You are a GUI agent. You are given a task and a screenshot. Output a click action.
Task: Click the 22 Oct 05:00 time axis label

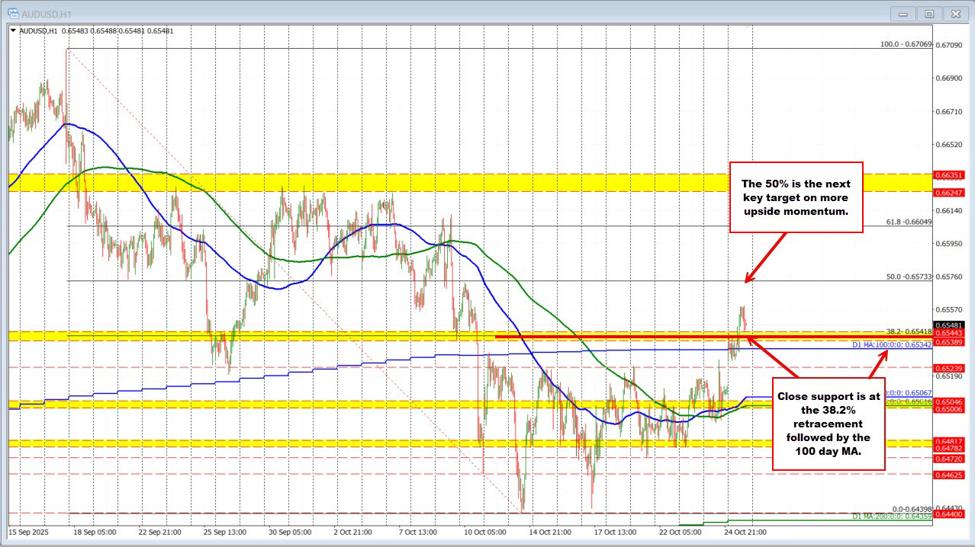680,533
